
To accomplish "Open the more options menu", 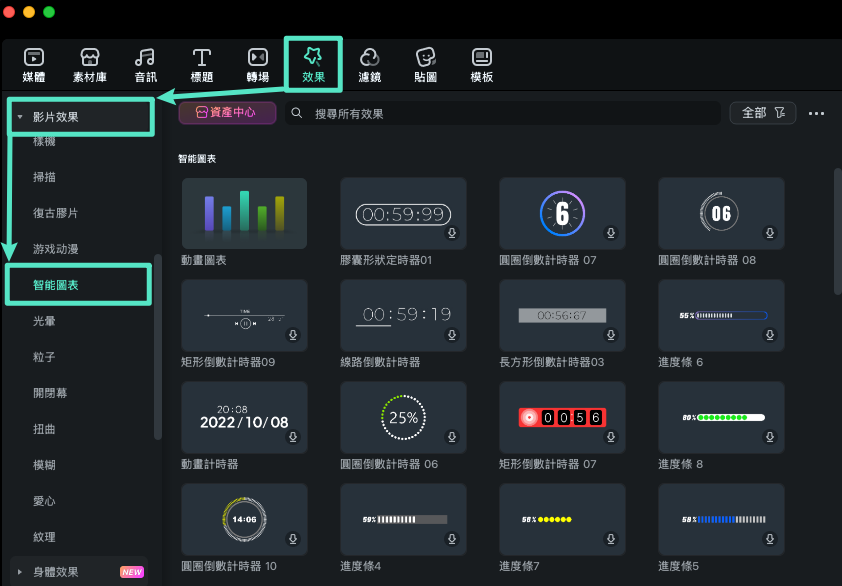I will point(816,113).
